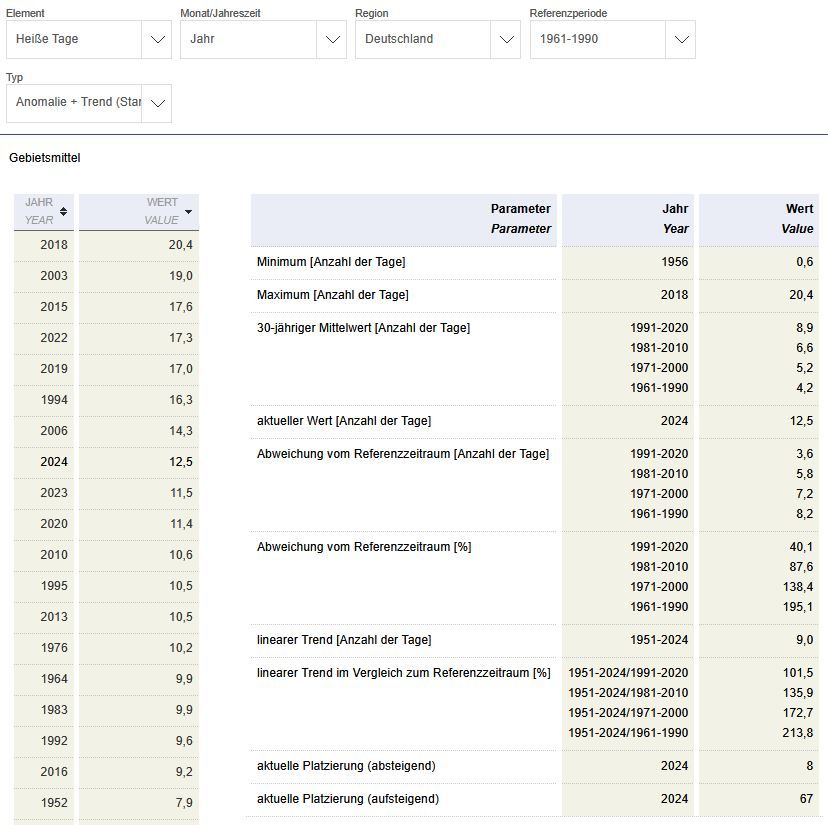This screenshot has height=825, width=828.
Task: Open the Typ dropdown showing Anomalie + Trend
Action: click(x=88, y=103)
